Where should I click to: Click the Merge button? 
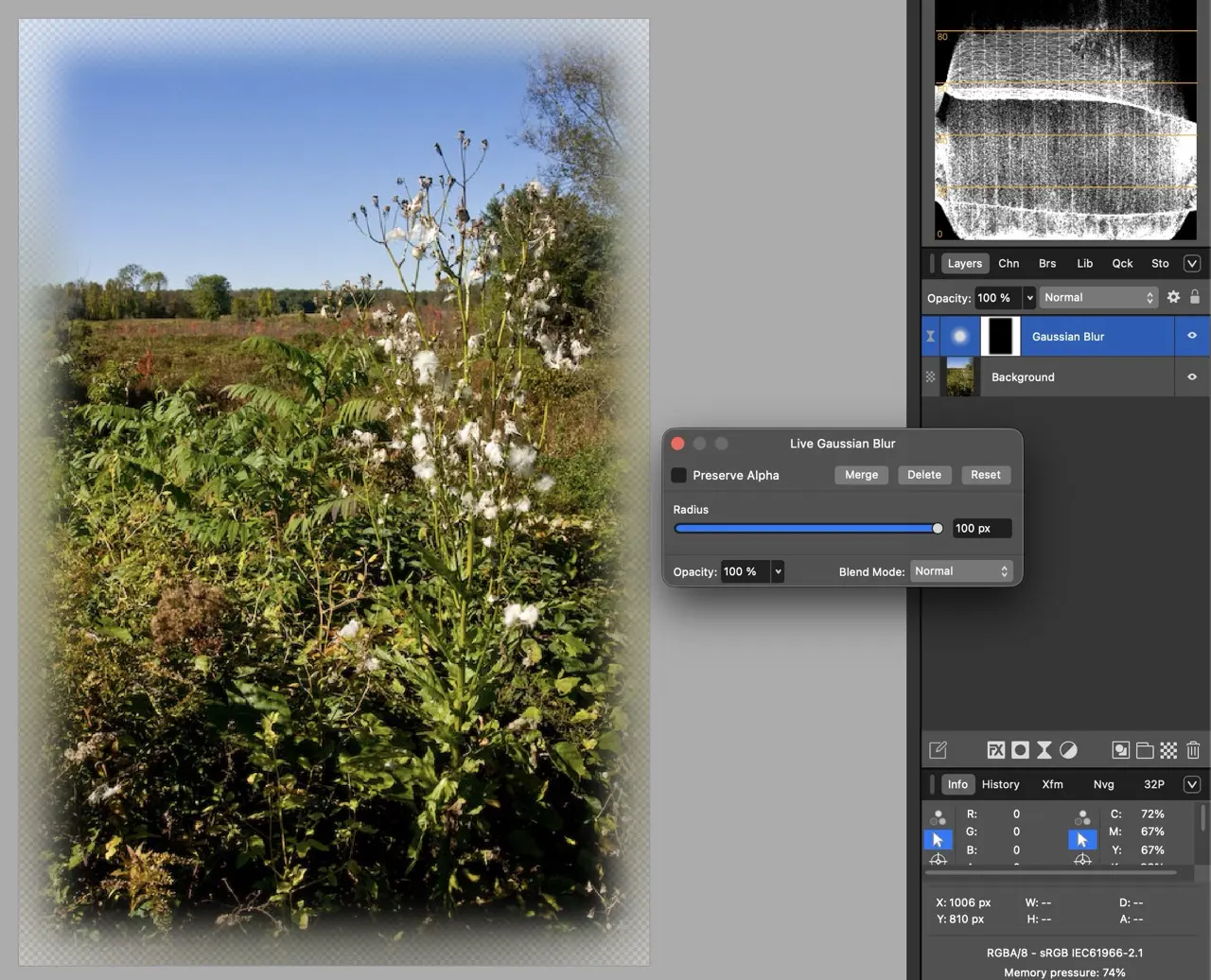pyautogui.click(x=861, y=475)
